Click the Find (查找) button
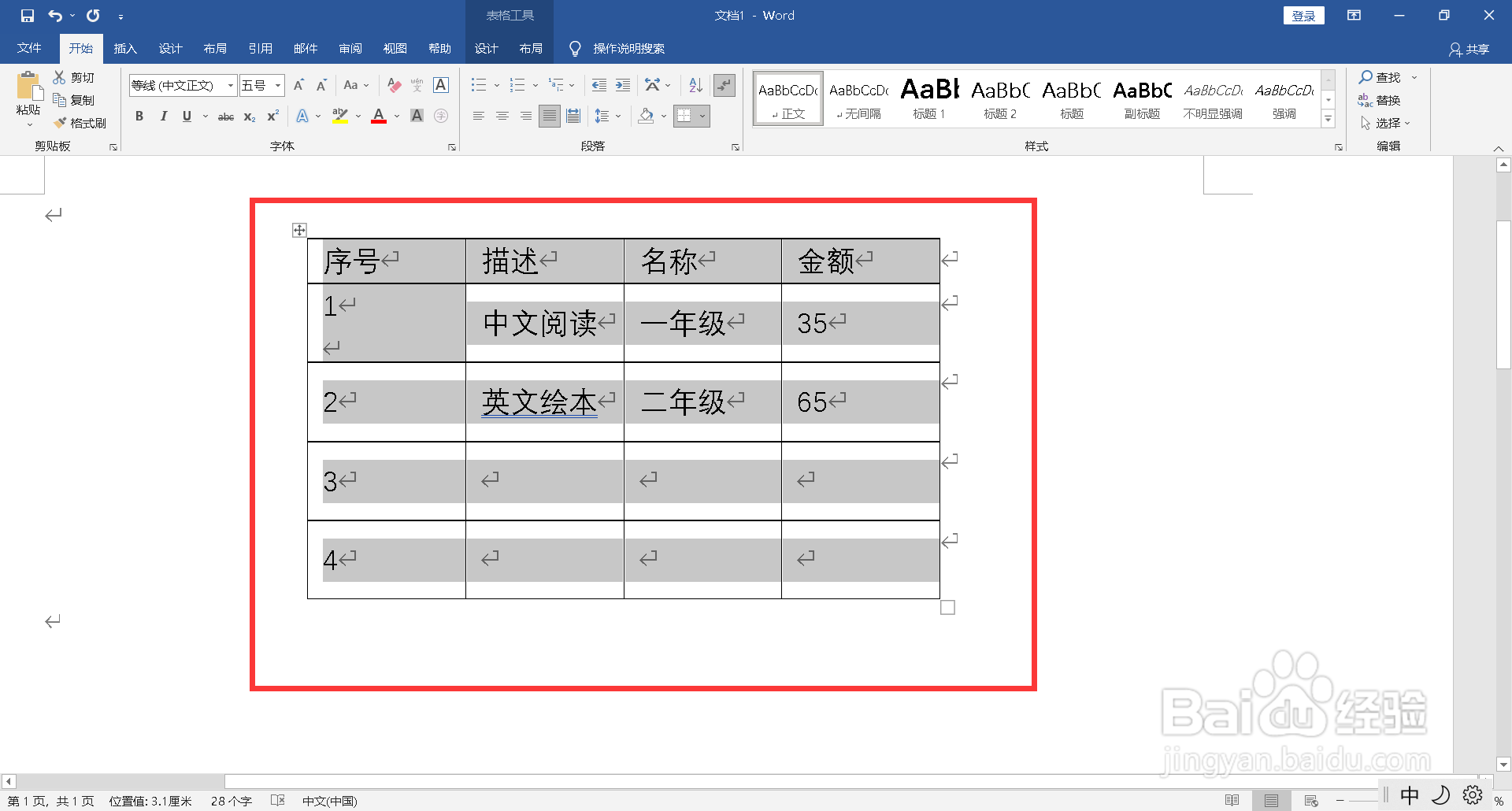 [1380, 77]
